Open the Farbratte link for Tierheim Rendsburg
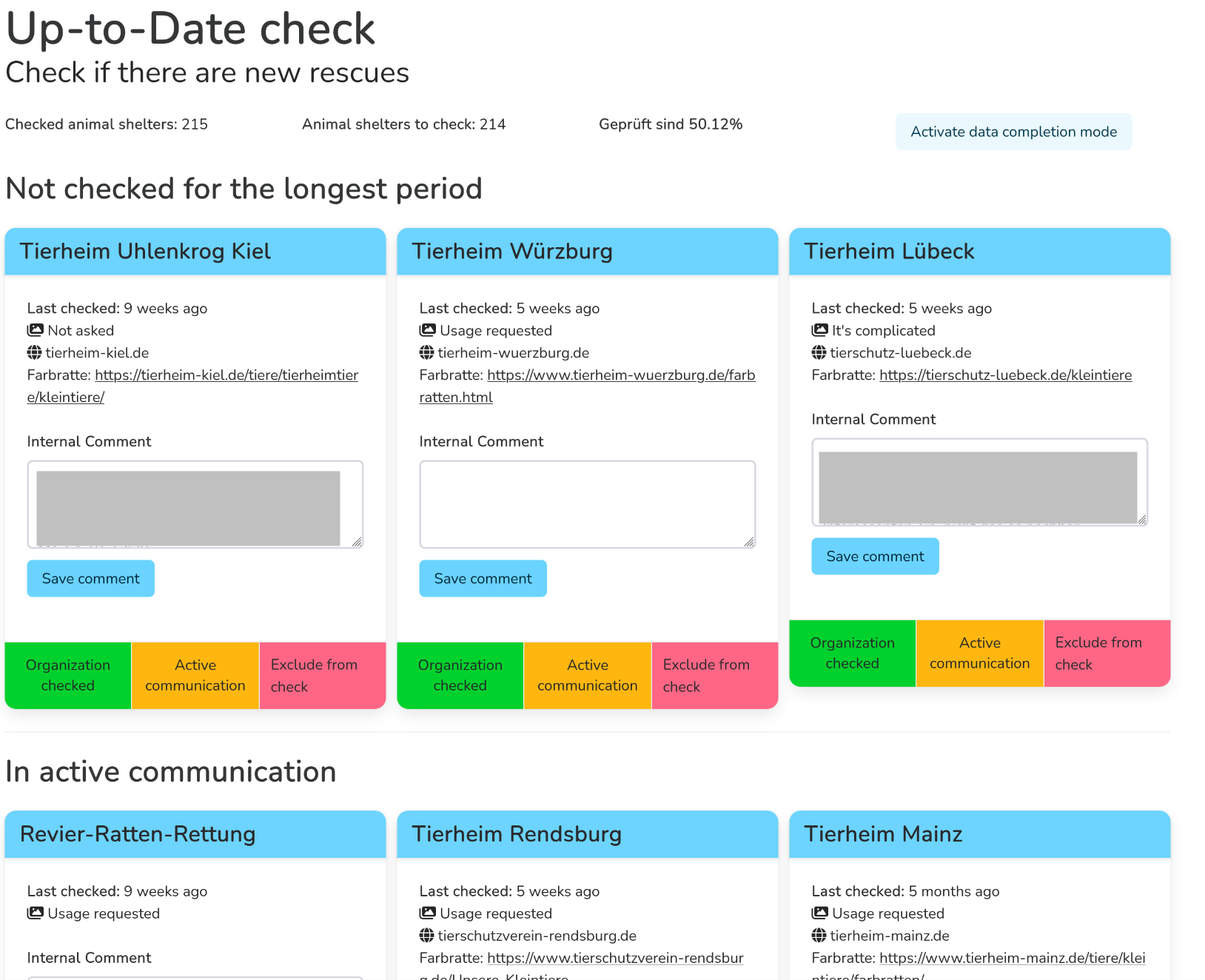 (614, 958)
